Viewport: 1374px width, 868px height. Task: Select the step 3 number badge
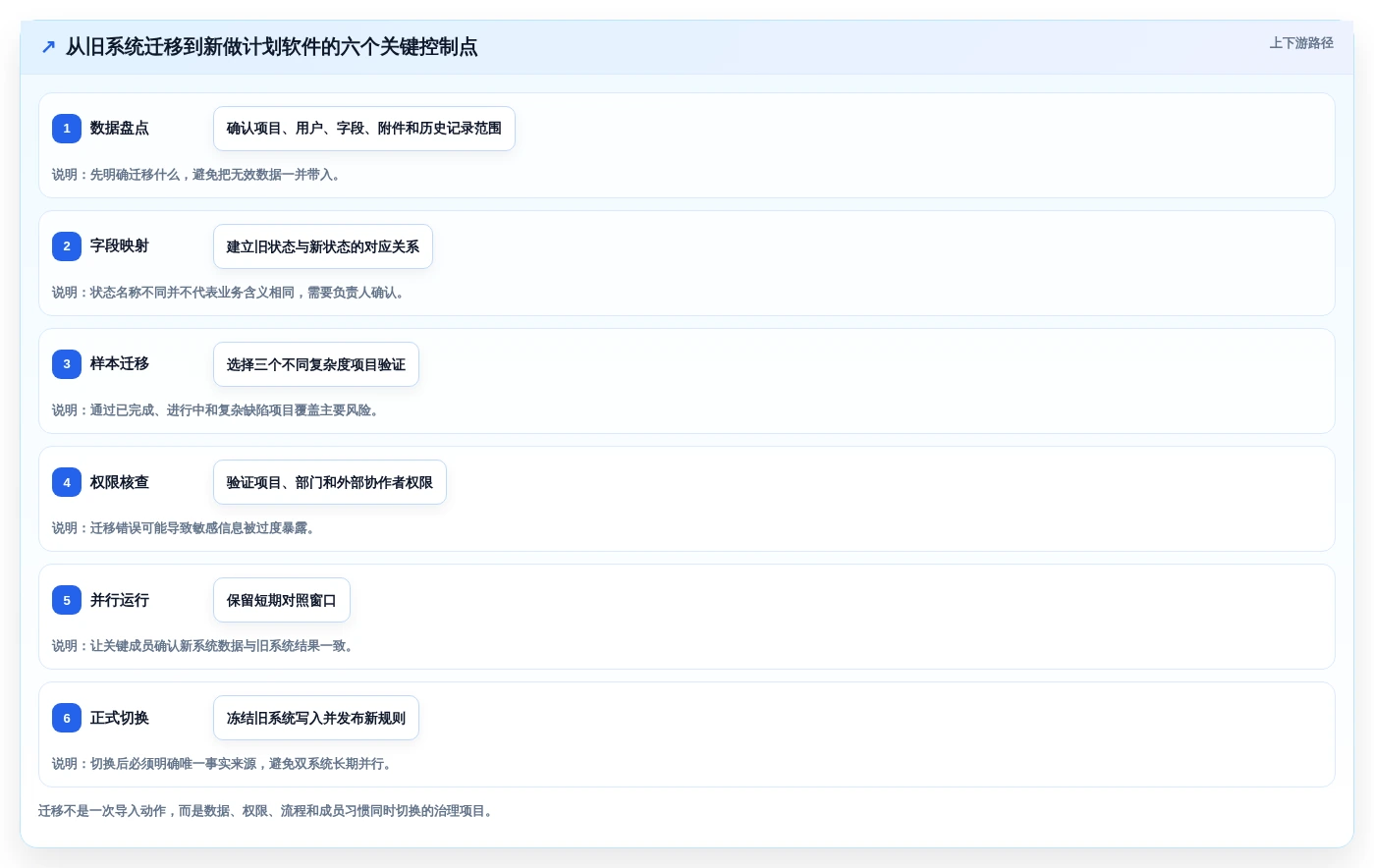[67, 364]
